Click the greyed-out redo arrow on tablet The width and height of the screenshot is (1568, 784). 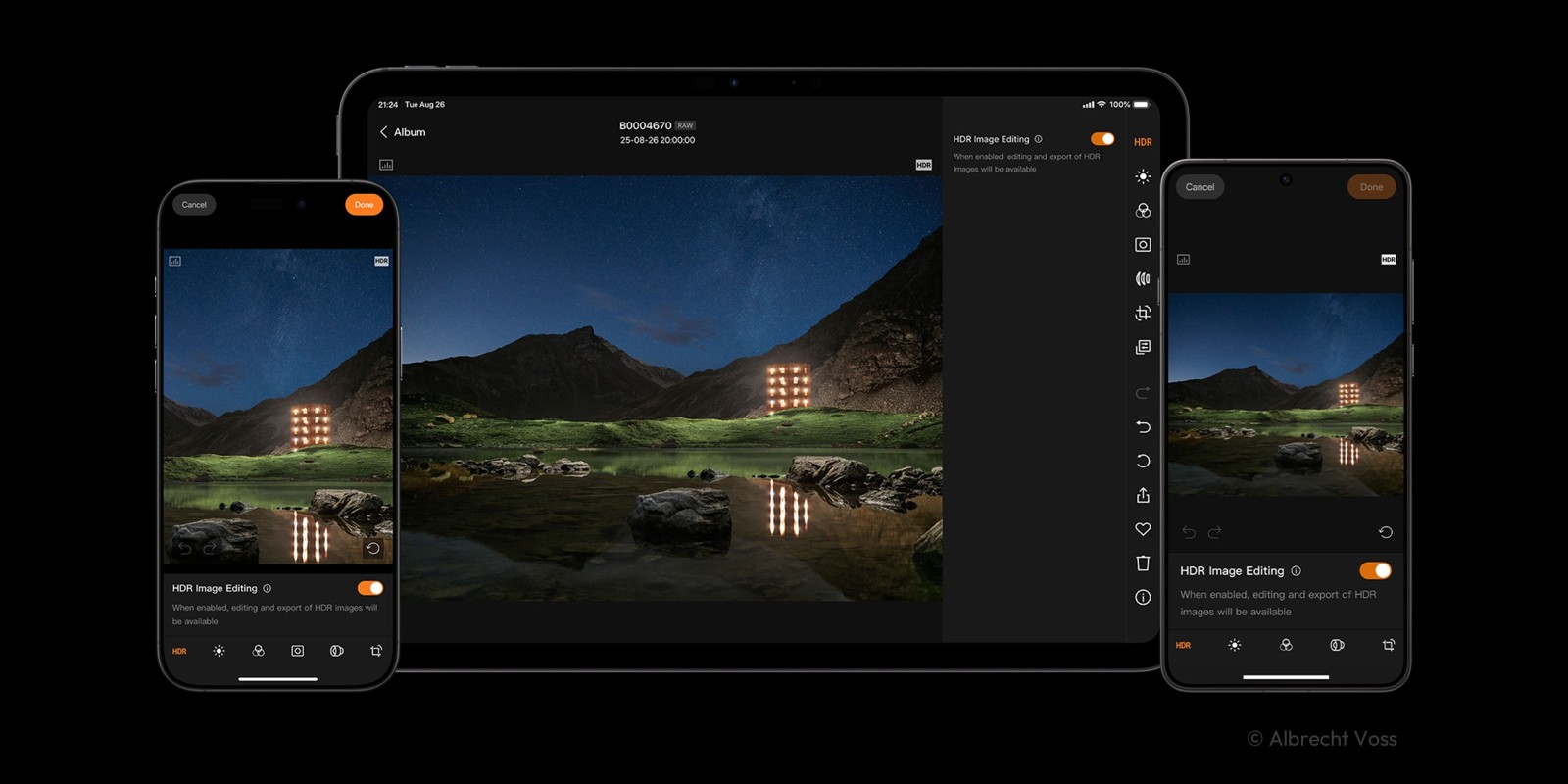pyautogui.click(x=1143, y=393)
